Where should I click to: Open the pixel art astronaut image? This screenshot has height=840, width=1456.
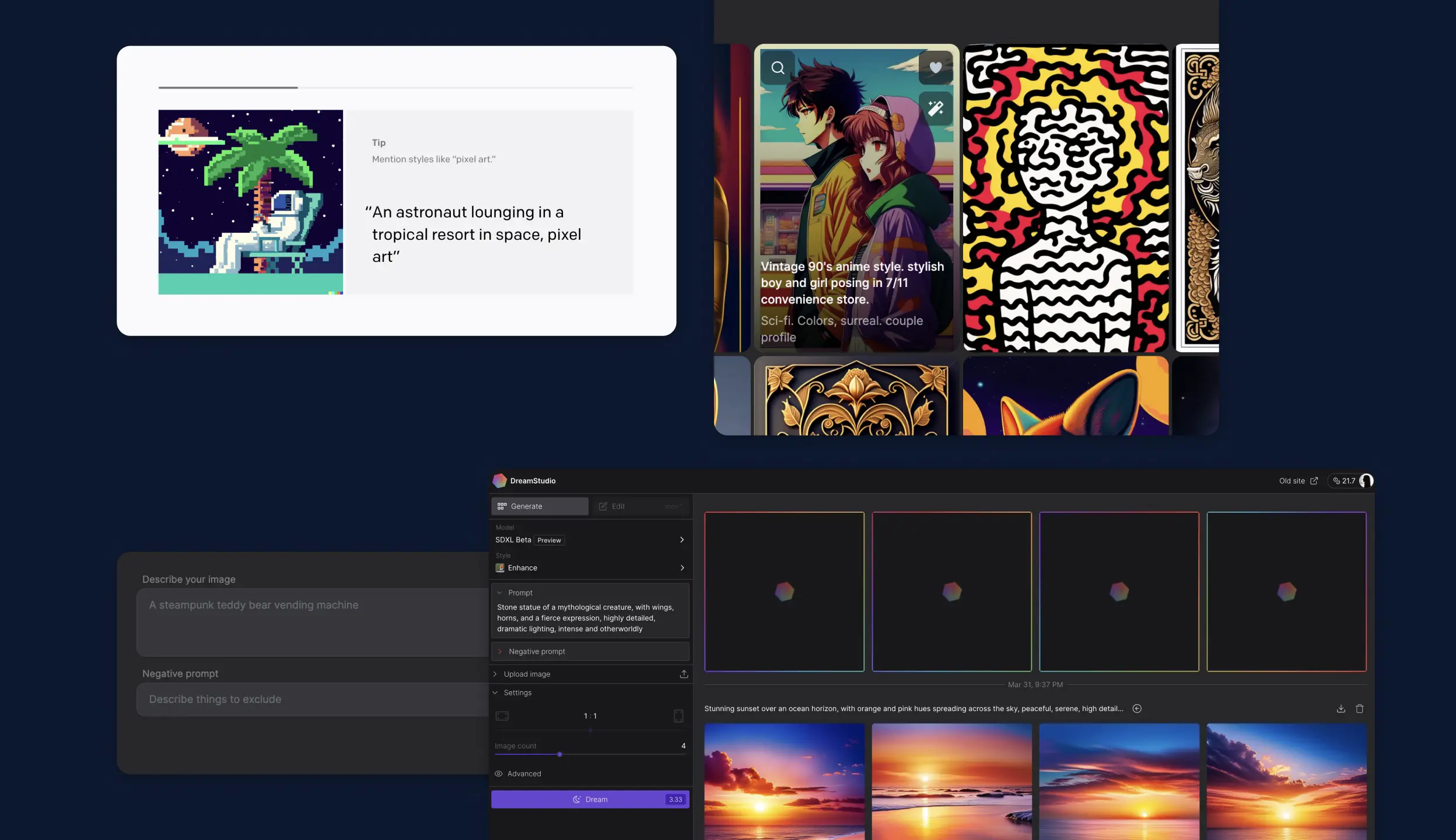[251, 202]
